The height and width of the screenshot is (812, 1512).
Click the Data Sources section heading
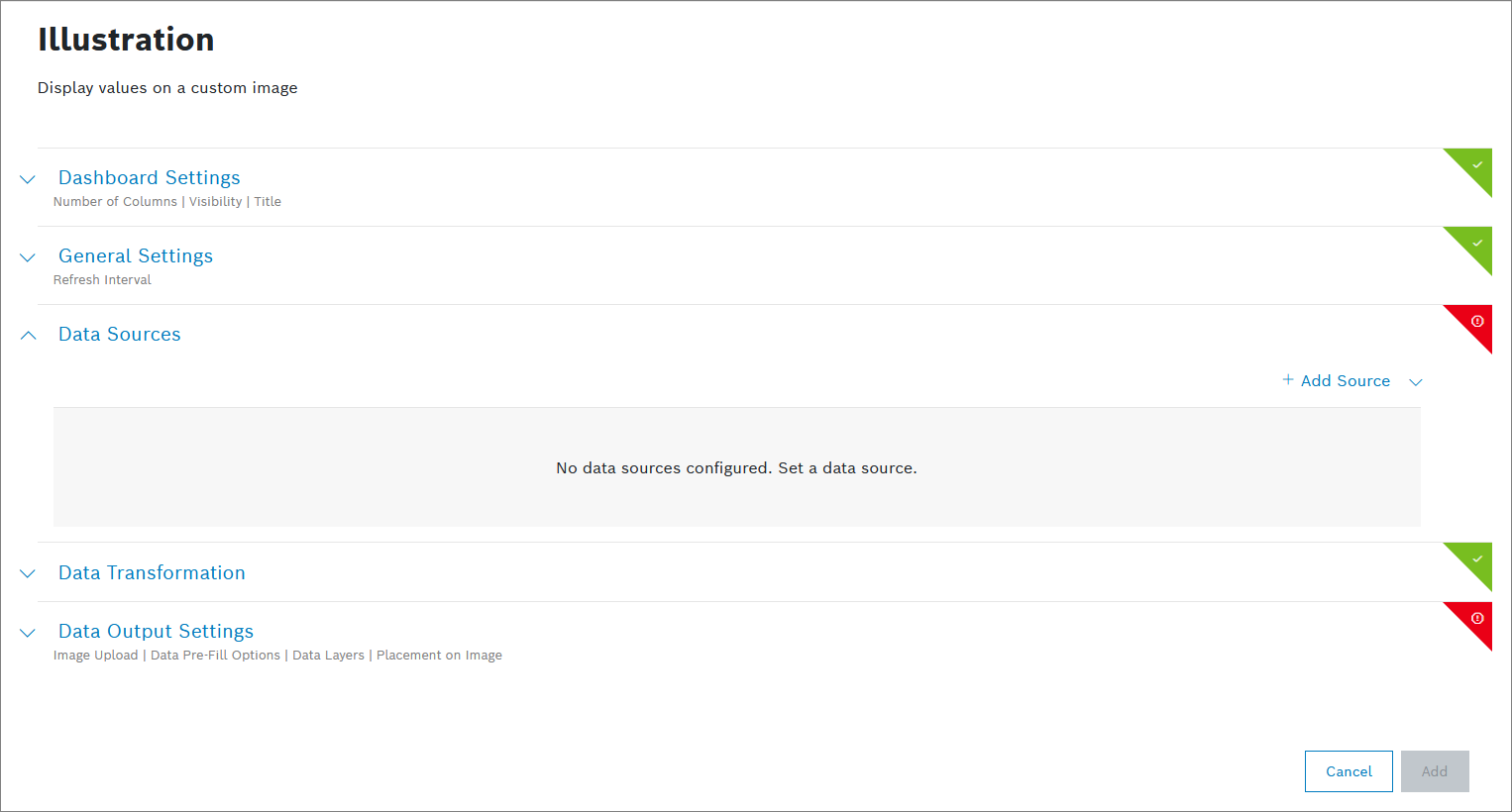(120, 335)
